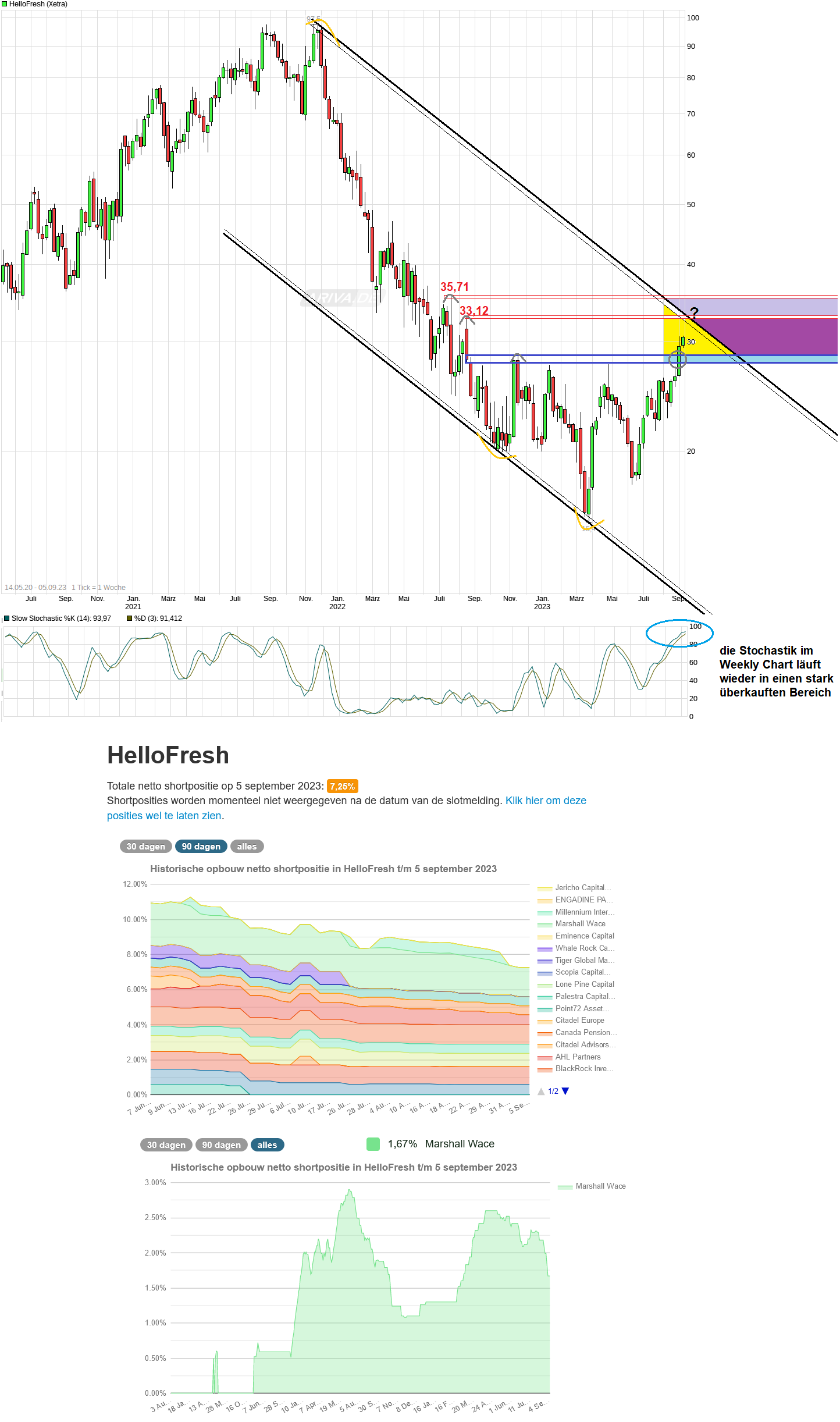Hide the Lone Pine Capital series
This screenshot has height=1422, width=840.
coord(576,984)
